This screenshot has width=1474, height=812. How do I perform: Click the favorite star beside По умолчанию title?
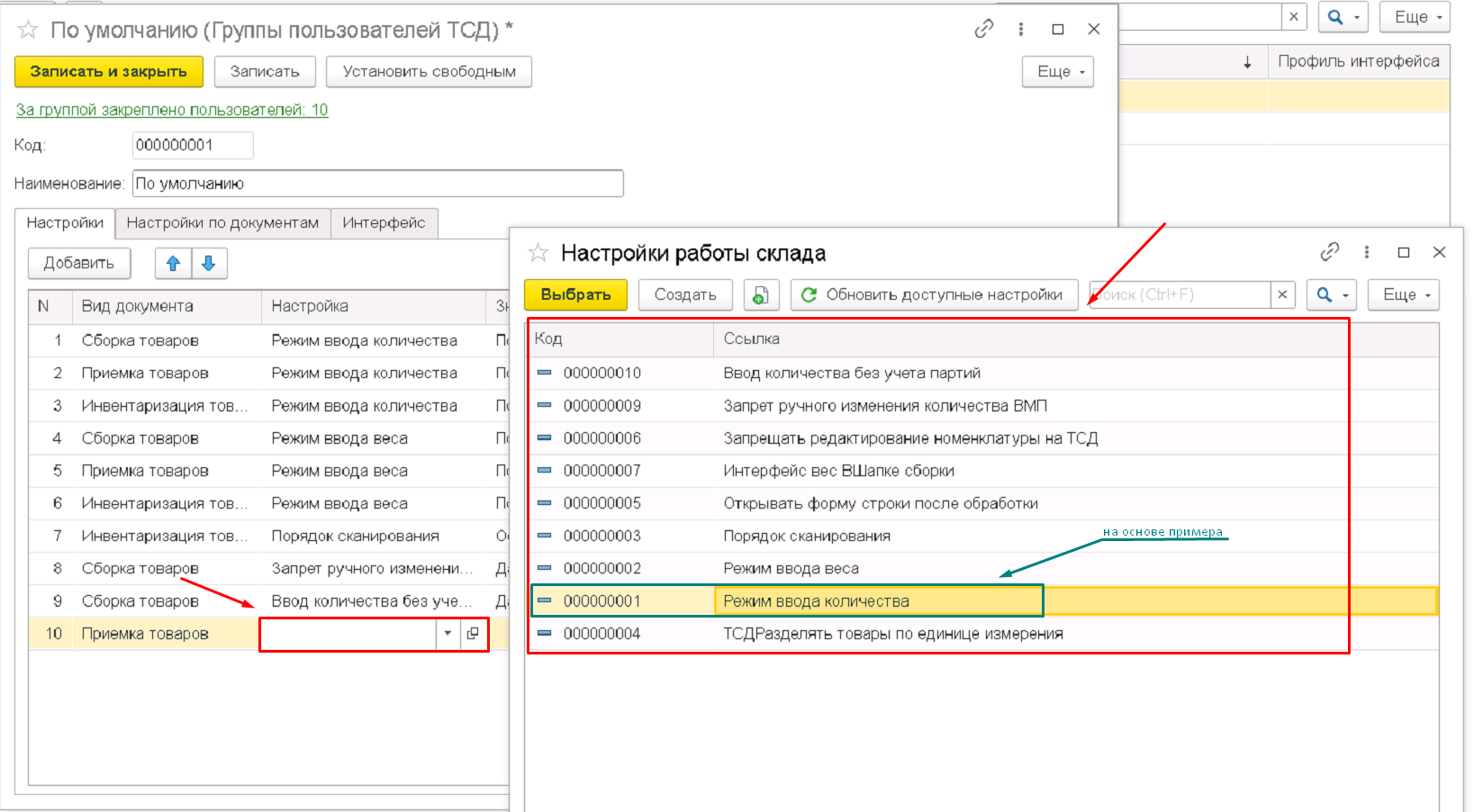click(x=28, y=30)
